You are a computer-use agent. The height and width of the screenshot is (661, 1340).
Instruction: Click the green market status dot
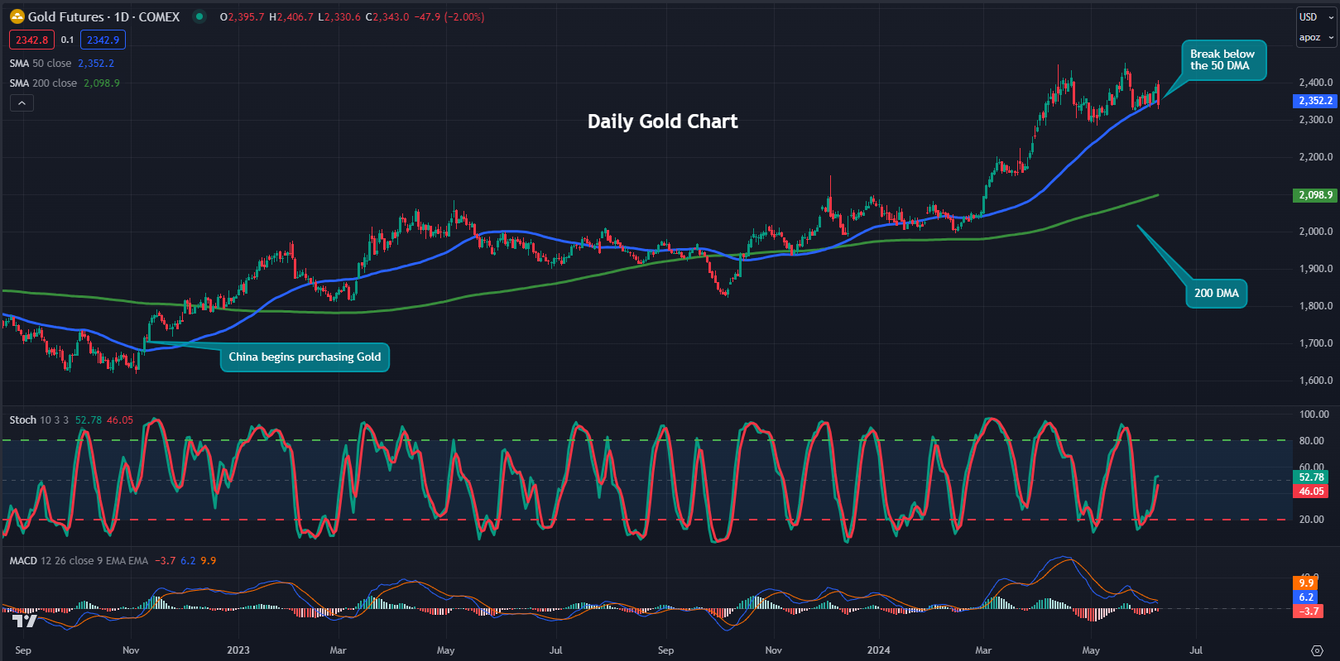(201, 17)
